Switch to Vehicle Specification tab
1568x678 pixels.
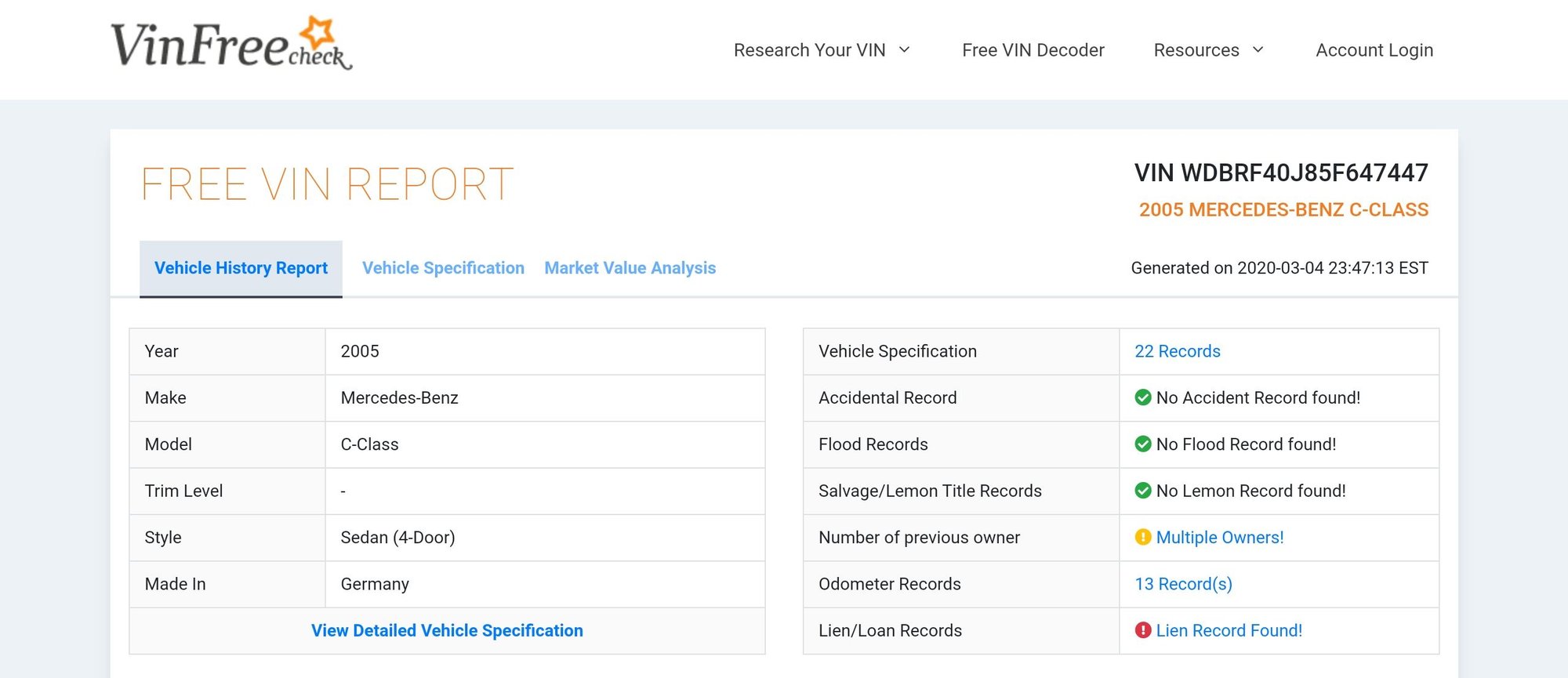coord(443,268)
